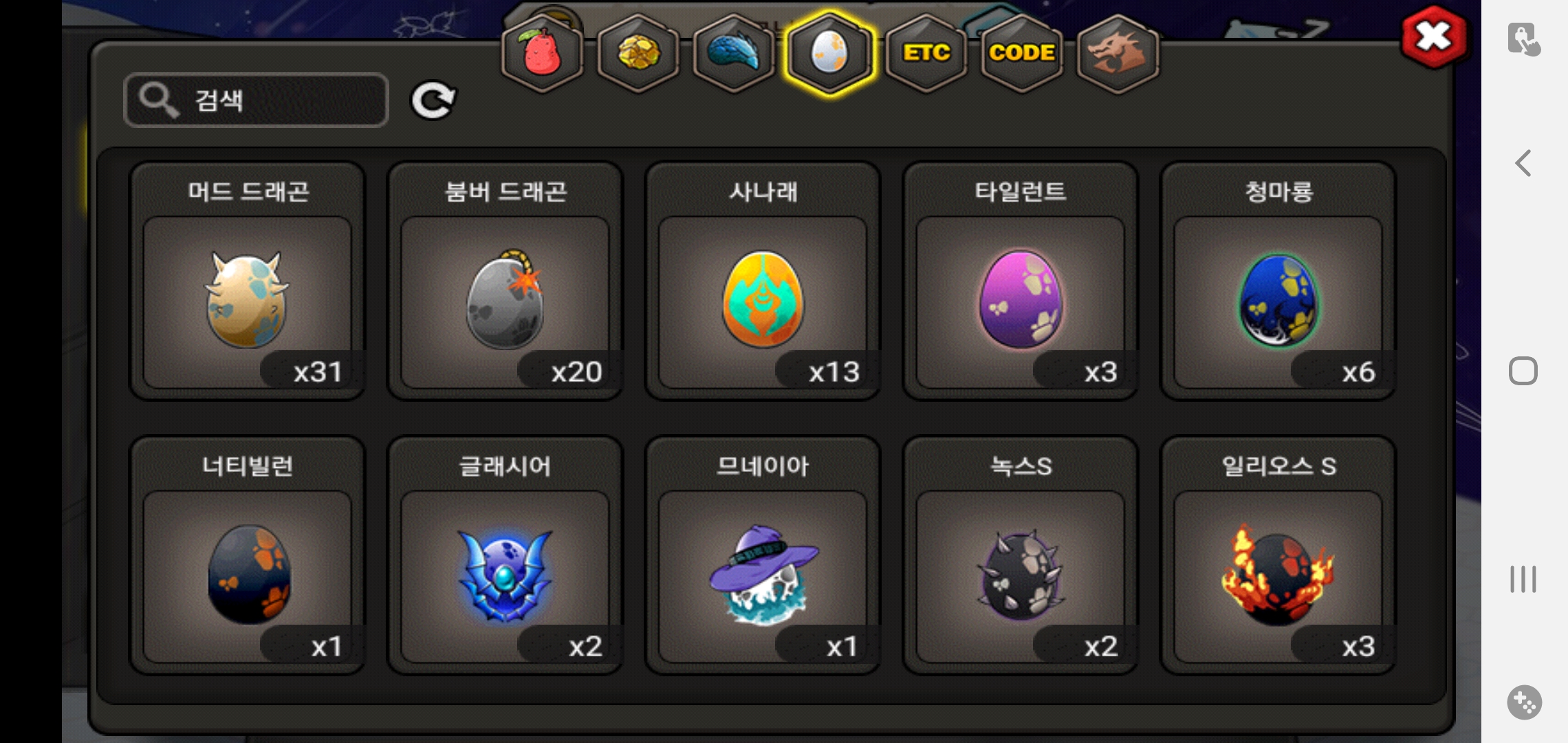Select the 머드 드래곤 egg
The height and width of the screenshot is (743, 1568).
(x=248, y=281)
